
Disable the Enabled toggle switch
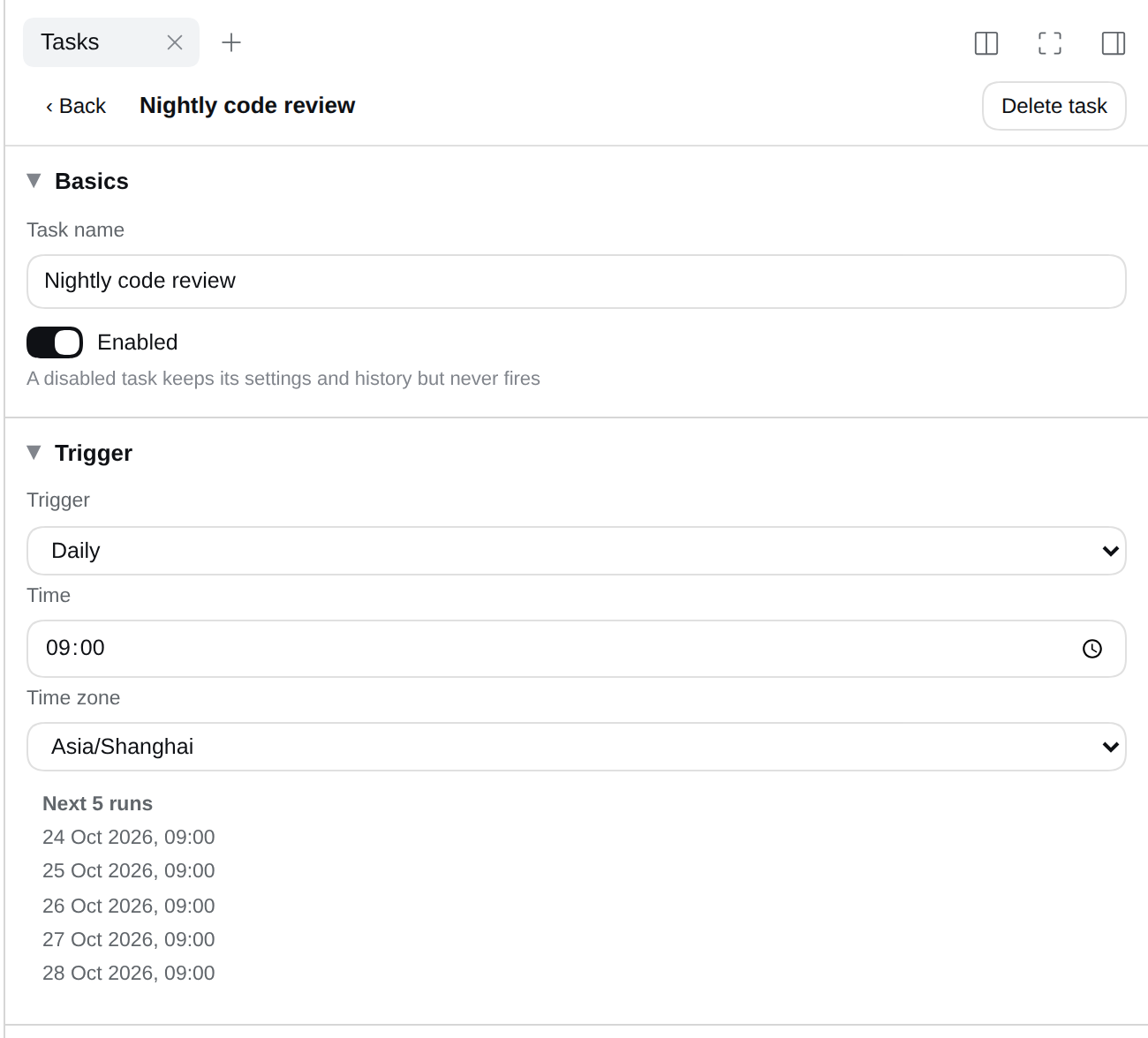tap(55, 342)
